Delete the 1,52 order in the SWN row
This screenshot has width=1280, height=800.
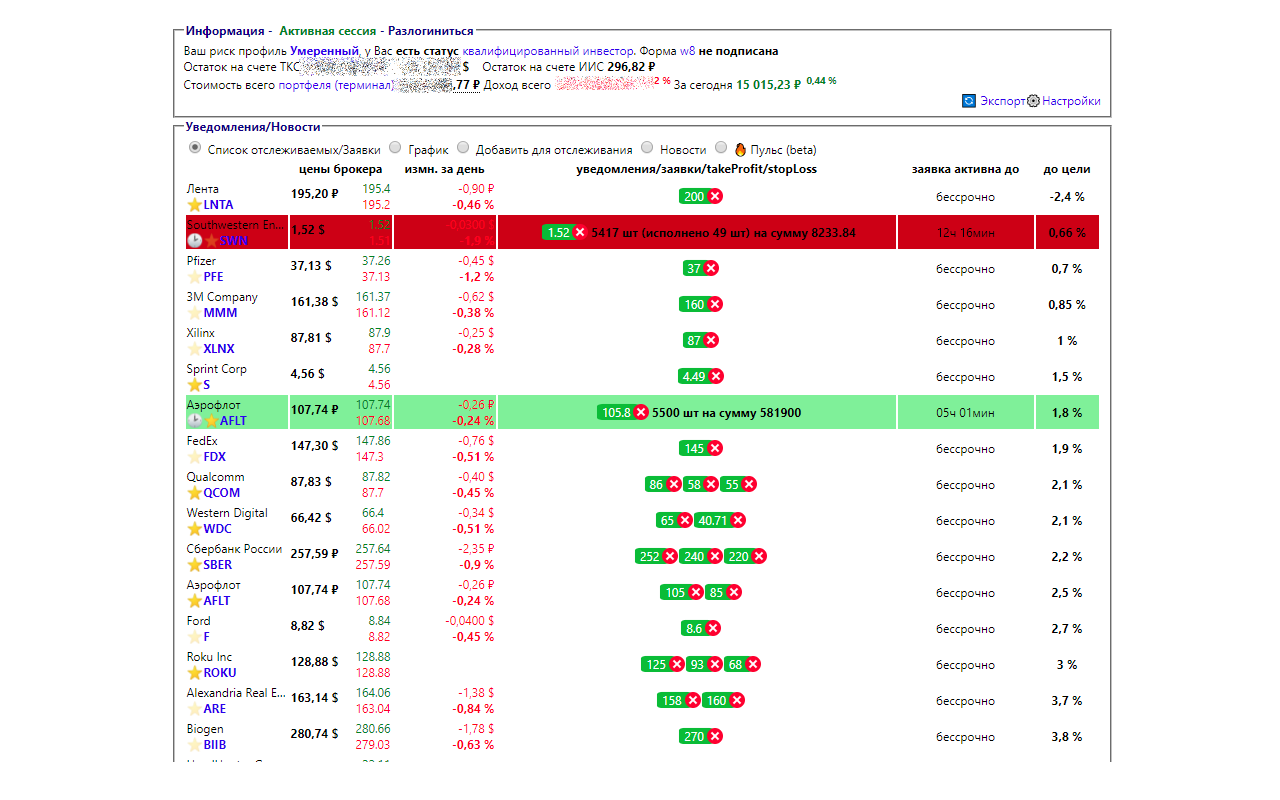click(579, 233)
